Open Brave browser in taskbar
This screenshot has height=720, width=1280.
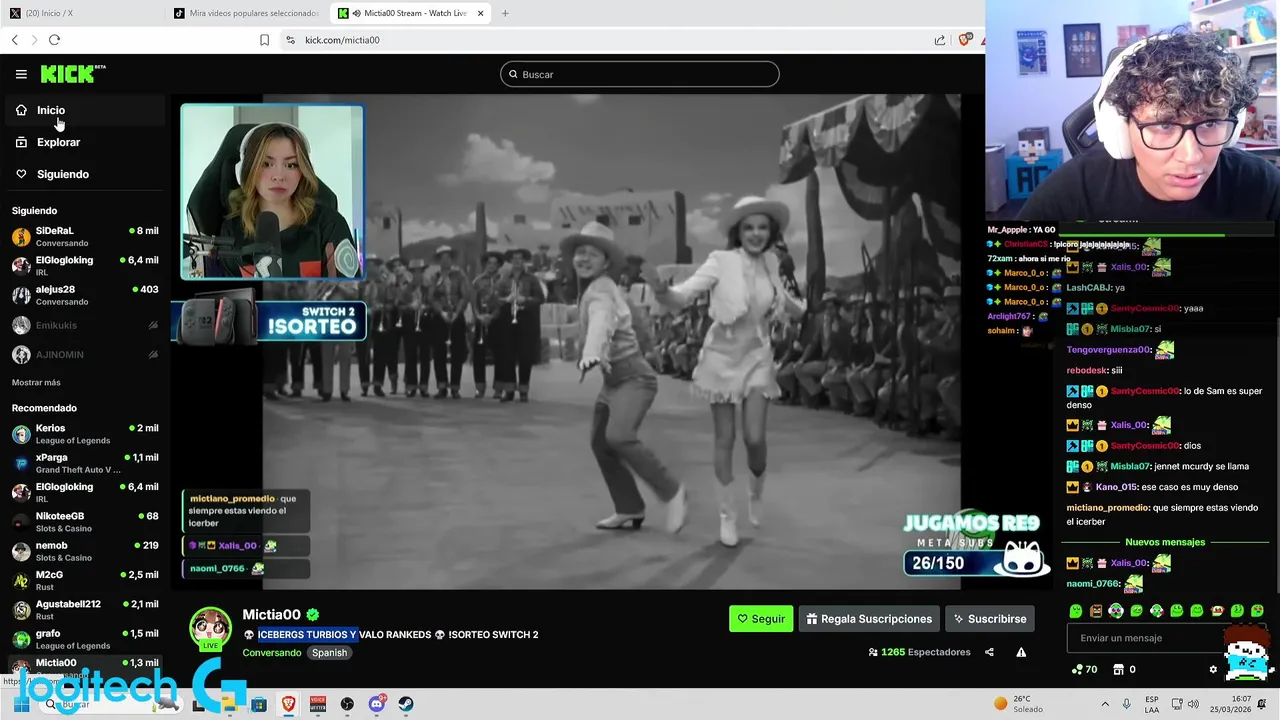[288, 704]
